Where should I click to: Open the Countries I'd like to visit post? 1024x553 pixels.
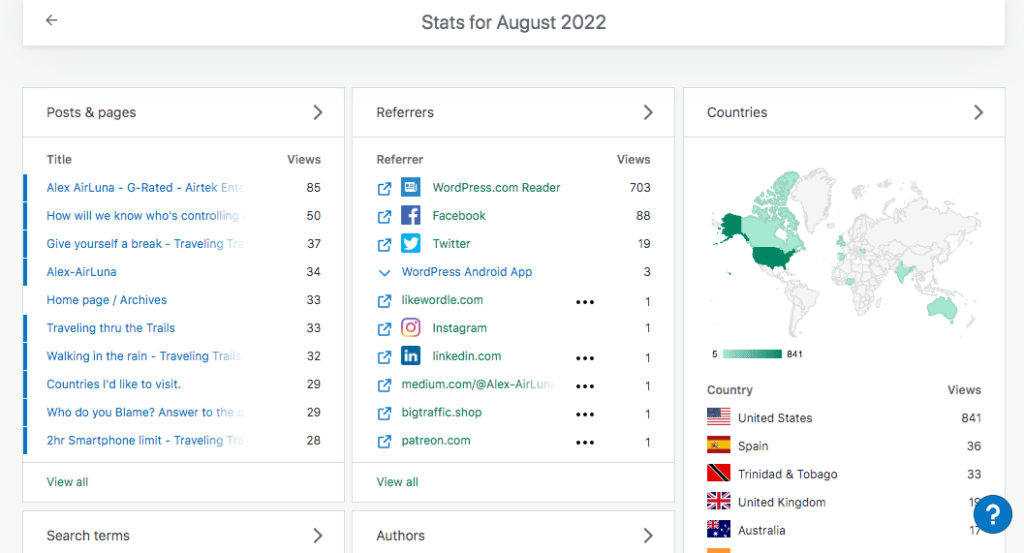113,384
